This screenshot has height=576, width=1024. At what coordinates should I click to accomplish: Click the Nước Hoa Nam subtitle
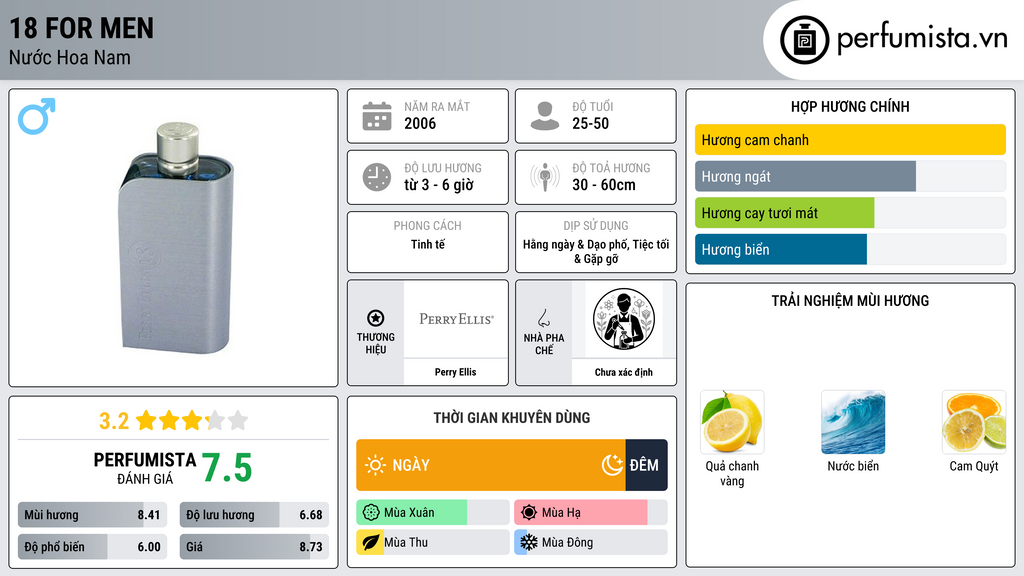pos(70,57)
